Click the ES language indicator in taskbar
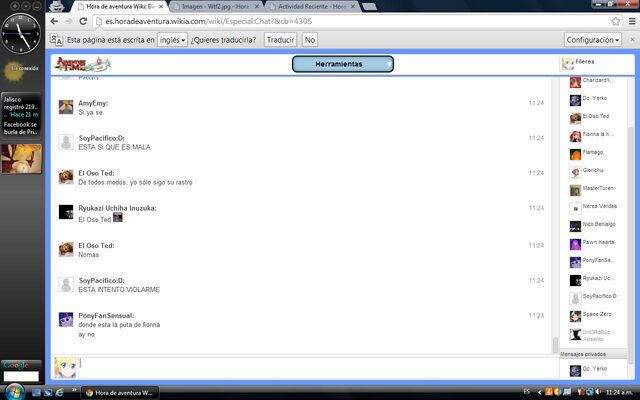The image size is (640, 400). coord(527,391)
